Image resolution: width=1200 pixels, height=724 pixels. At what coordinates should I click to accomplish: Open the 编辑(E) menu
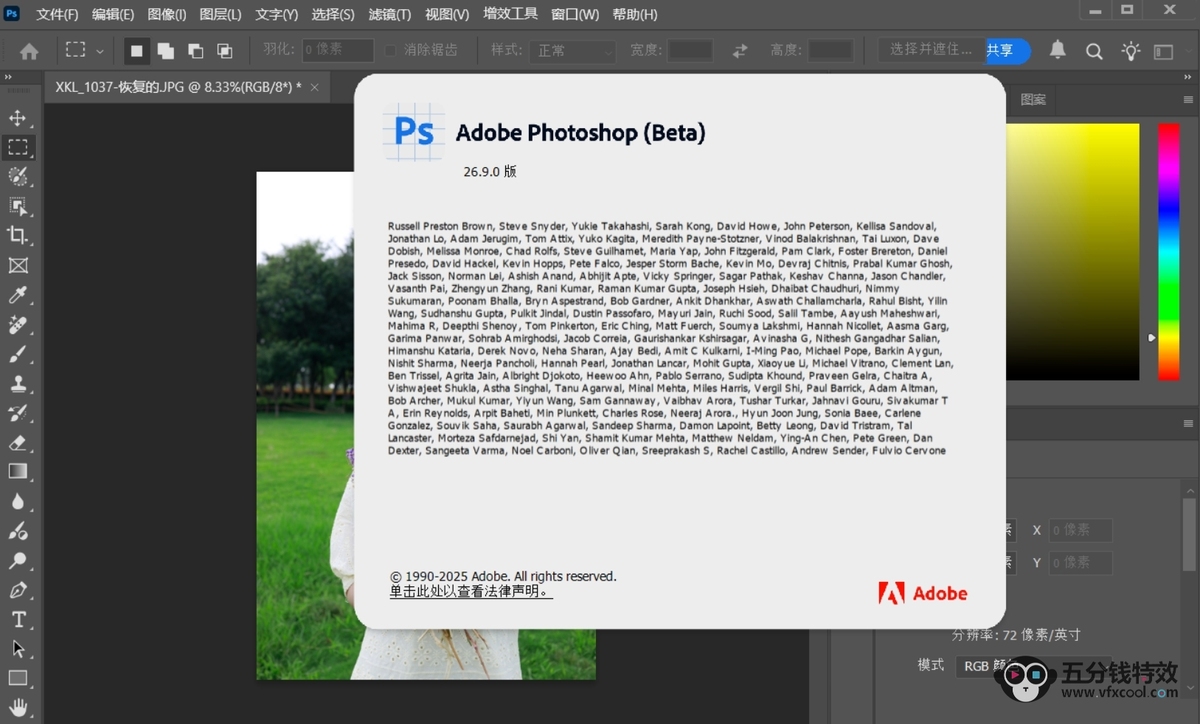click(113, 14)
